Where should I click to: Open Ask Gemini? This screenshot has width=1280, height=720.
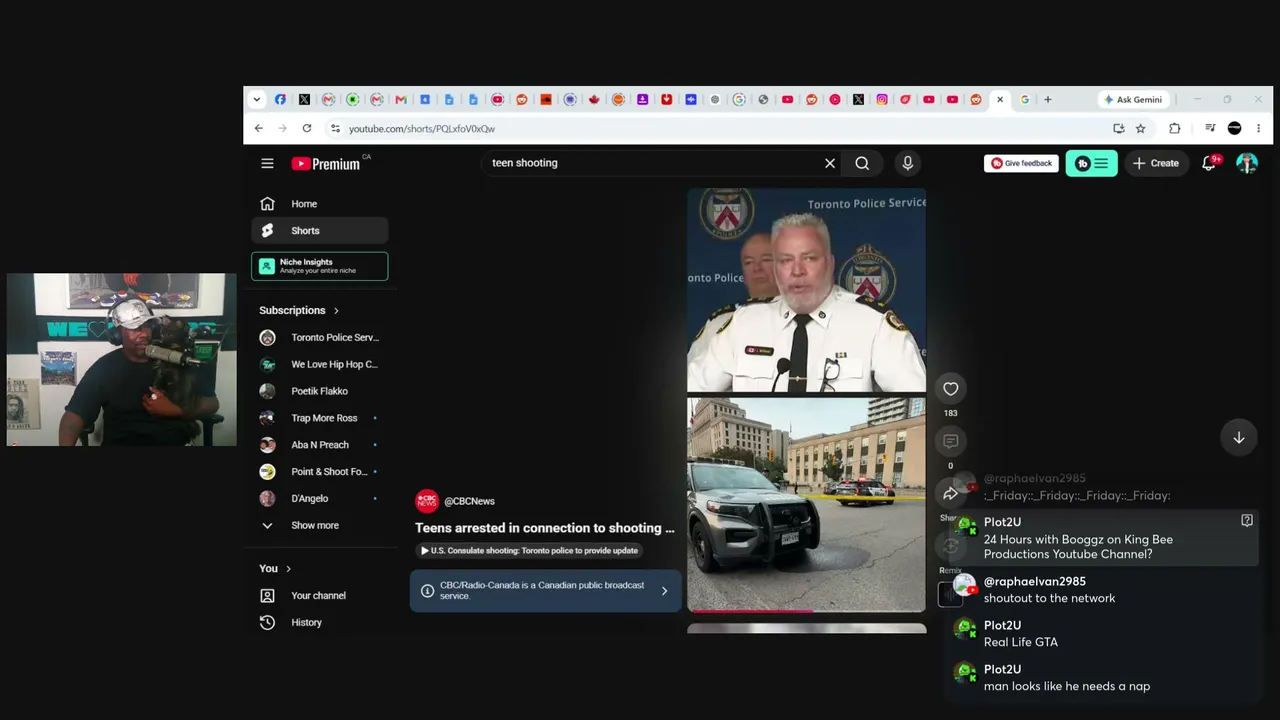point(1133,100)
